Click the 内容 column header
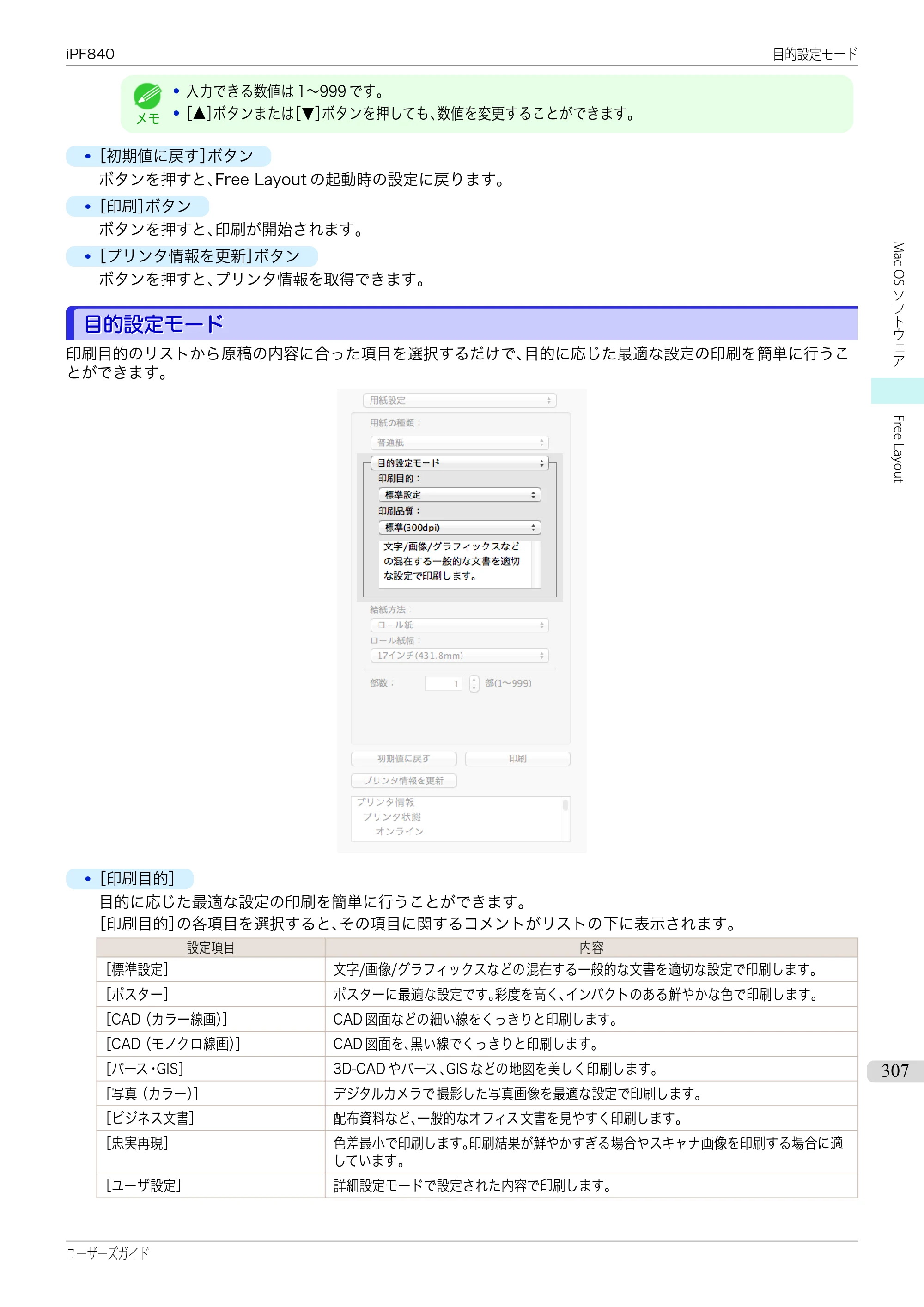Image resolution: width=924 pixels, height=1307 pixels. click(x=591, y=948)
